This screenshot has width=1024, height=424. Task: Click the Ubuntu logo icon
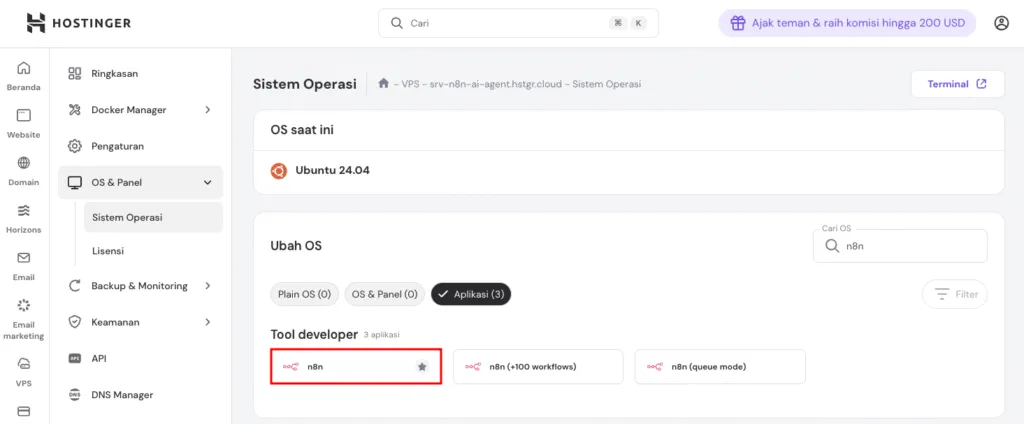(x=279, y=171)
